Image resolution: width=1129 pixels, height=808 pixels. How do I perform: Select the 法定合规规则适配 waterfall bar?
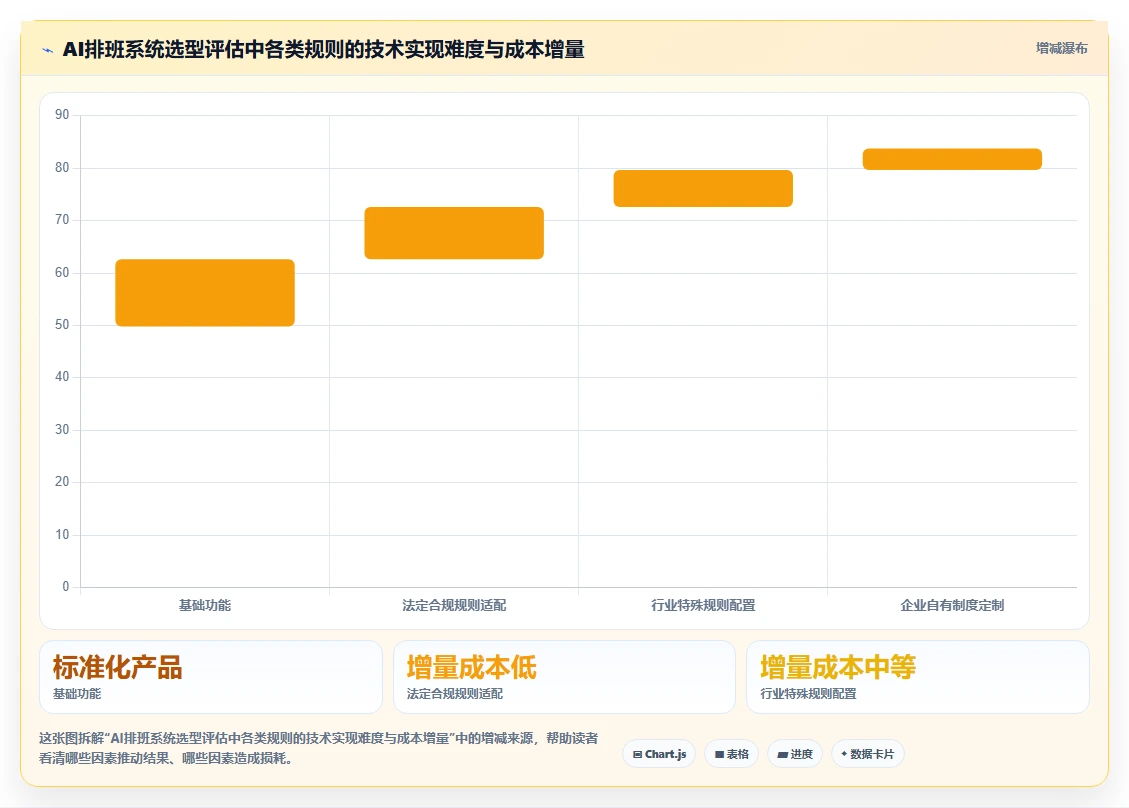click(x=454, y=233)
